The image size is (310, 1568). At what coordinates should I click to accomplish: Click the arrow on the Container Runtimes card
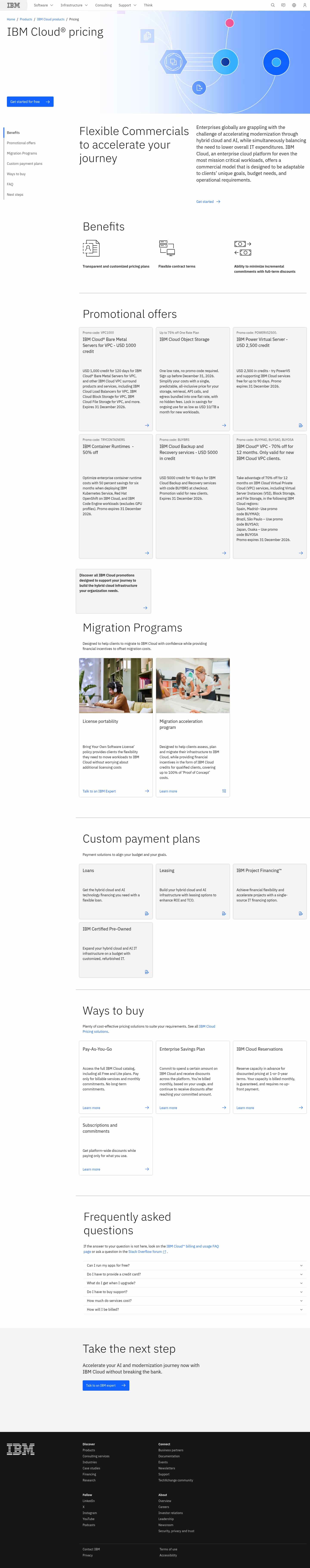(147, 553)
